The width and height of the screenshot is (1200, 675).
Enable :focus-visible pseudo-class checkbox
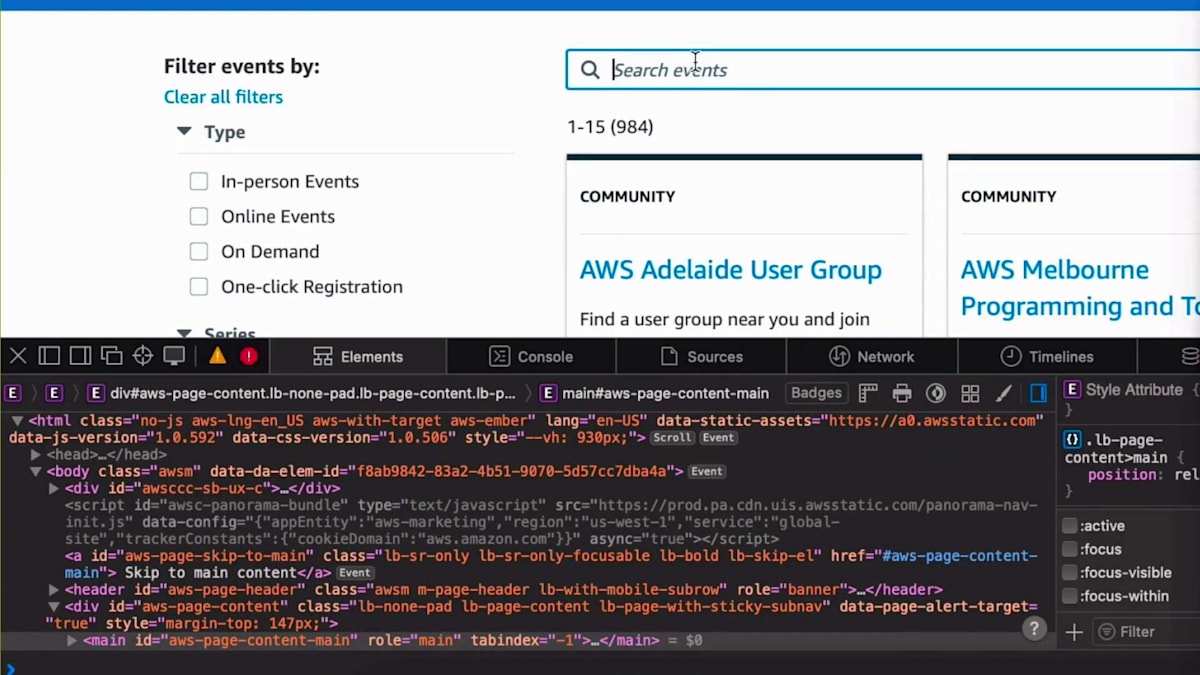point(1070,573)
